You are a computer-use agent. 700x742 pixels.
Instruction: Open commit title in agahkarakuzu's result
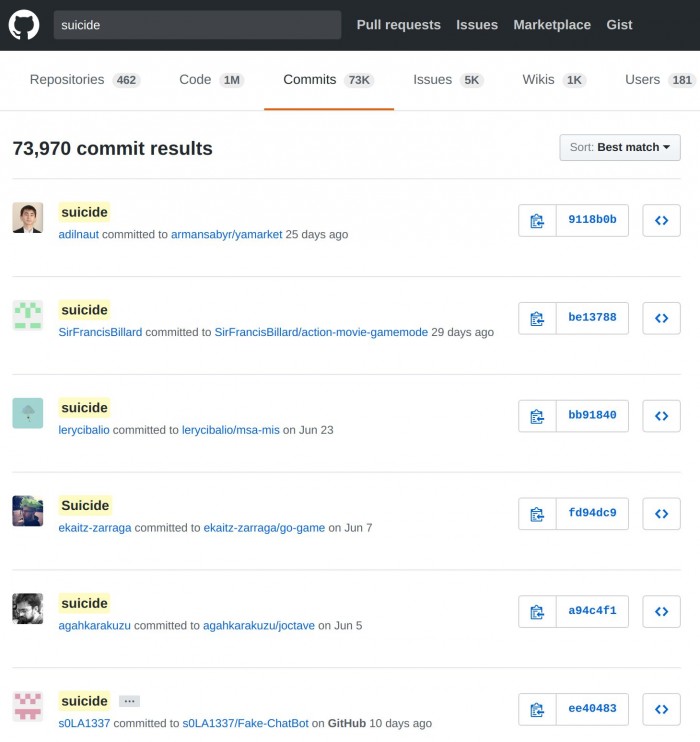[84, 604]
